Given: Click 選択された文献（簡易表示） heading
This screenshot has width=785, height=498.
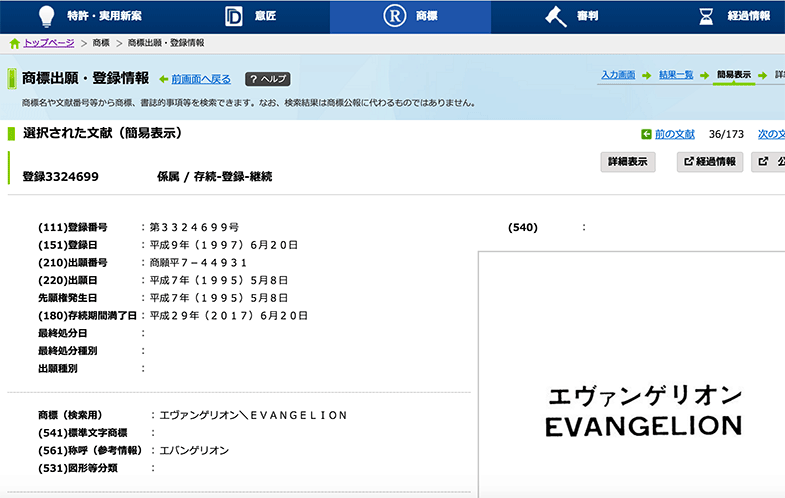Looking at the screenshot, I should click(102, 133).
